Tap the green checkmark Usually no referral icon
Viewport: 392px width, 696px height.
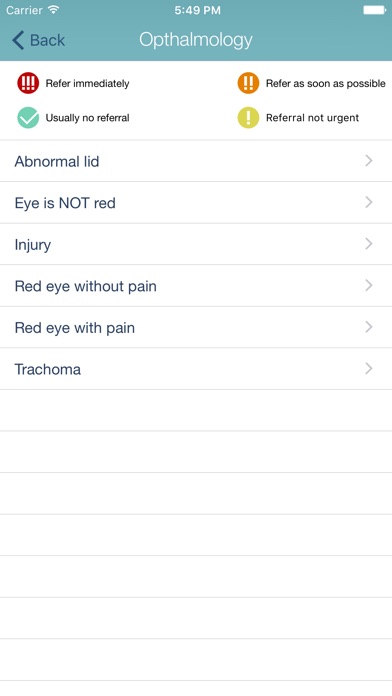click(x=28, y=118)
